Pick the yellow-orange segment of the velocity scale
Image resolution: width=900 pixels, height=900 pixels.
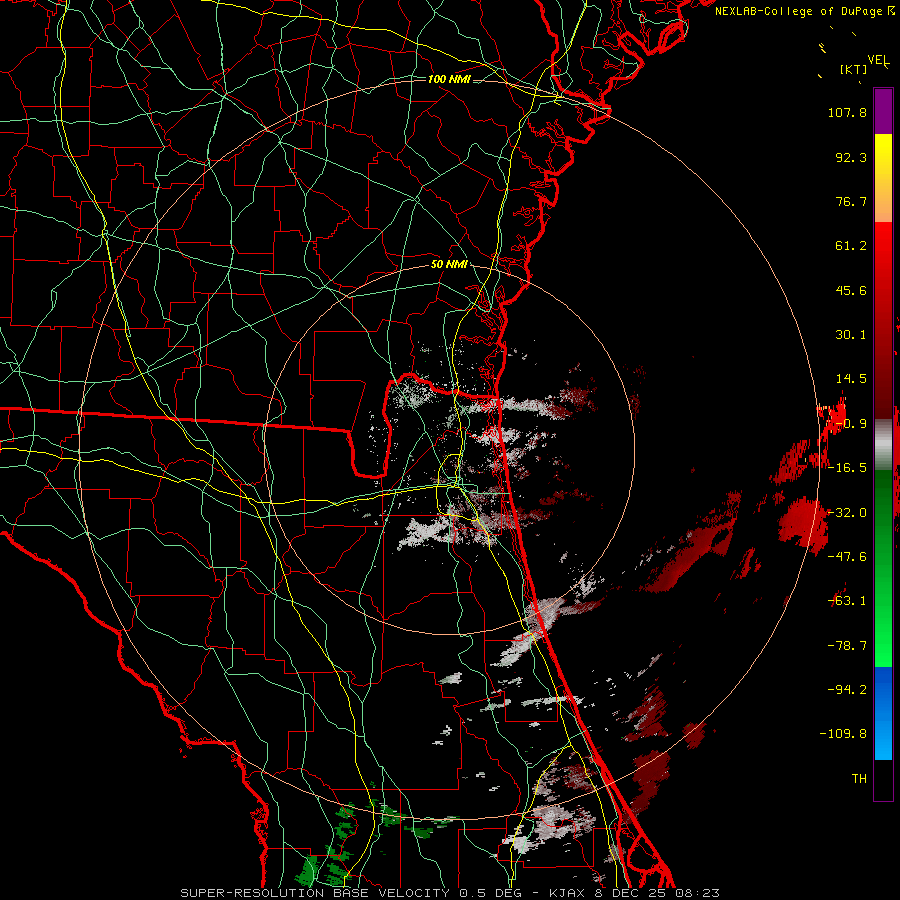coord(883,178)
